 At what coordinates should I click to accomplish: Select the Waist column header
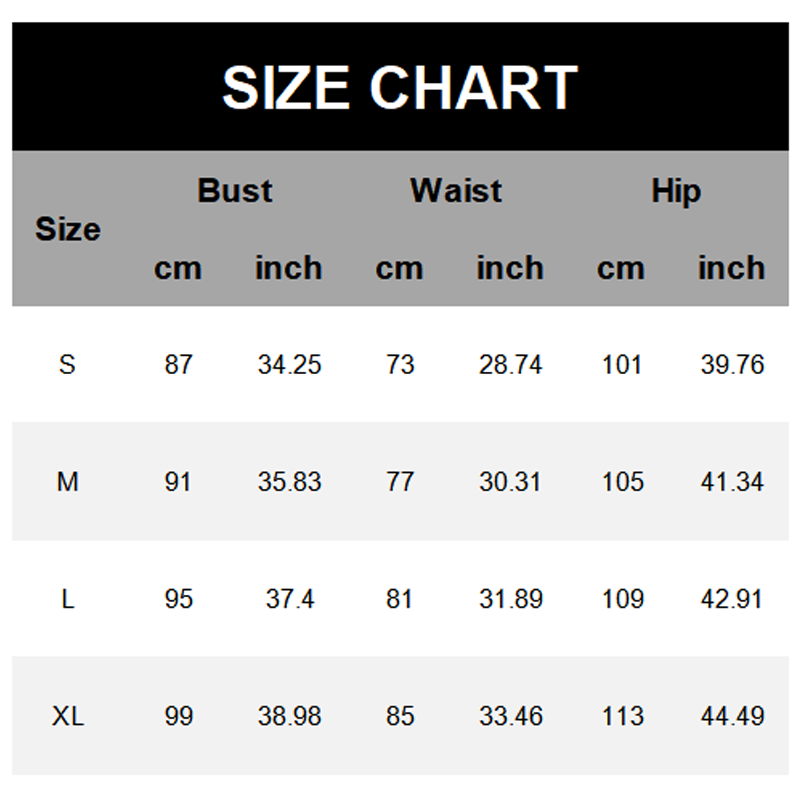(456, 190)
